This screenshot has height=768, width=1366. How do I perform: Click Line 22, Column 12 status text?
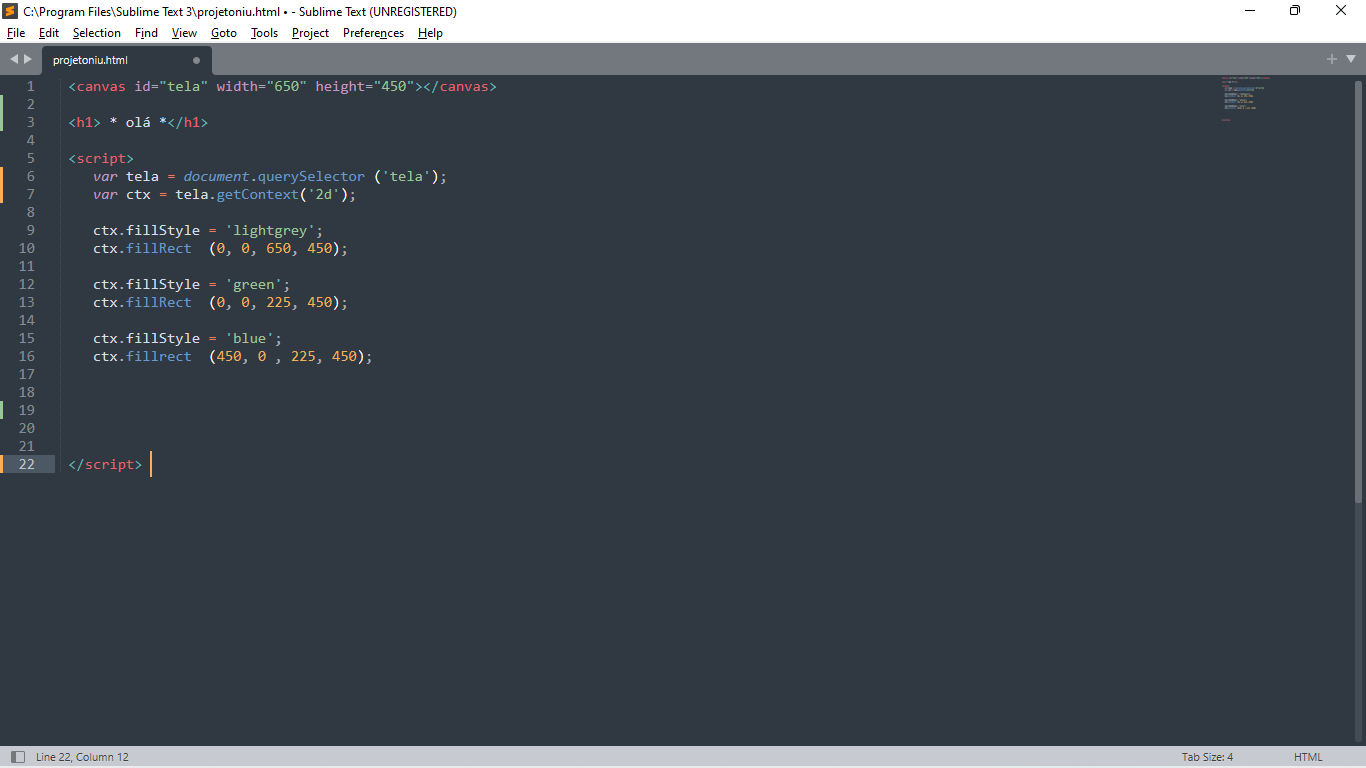tap(82, 757)
